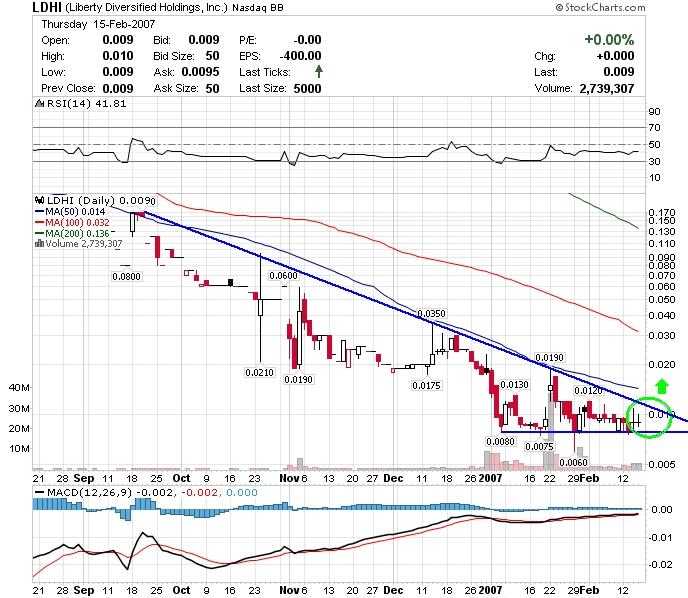688x598 pixels.
Task: Click the 0.0120 price label
Action: [x=588, y=390]
